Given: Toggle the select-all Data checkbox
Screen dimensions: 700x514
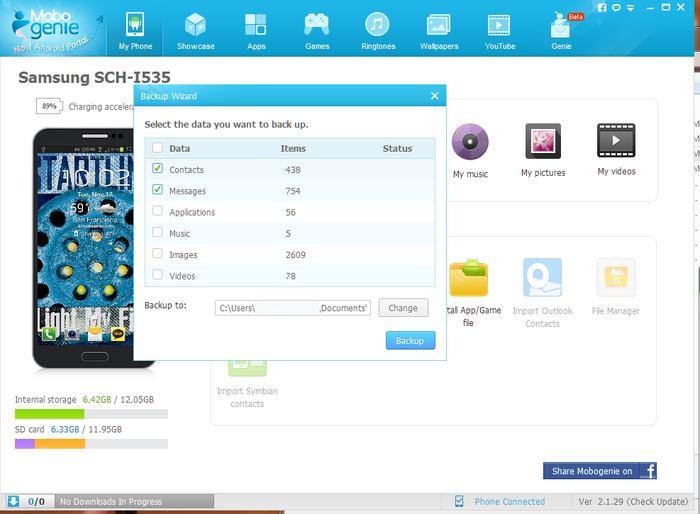Looking at the screenshot, I should (158, 147).
